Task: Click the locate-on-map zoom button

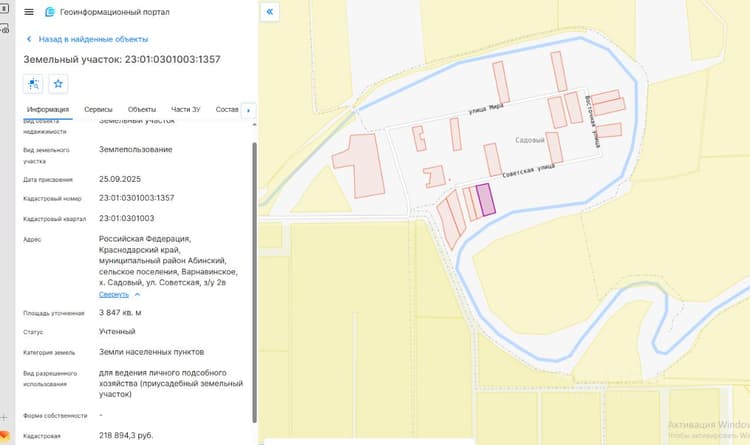Action: (33, 84)
